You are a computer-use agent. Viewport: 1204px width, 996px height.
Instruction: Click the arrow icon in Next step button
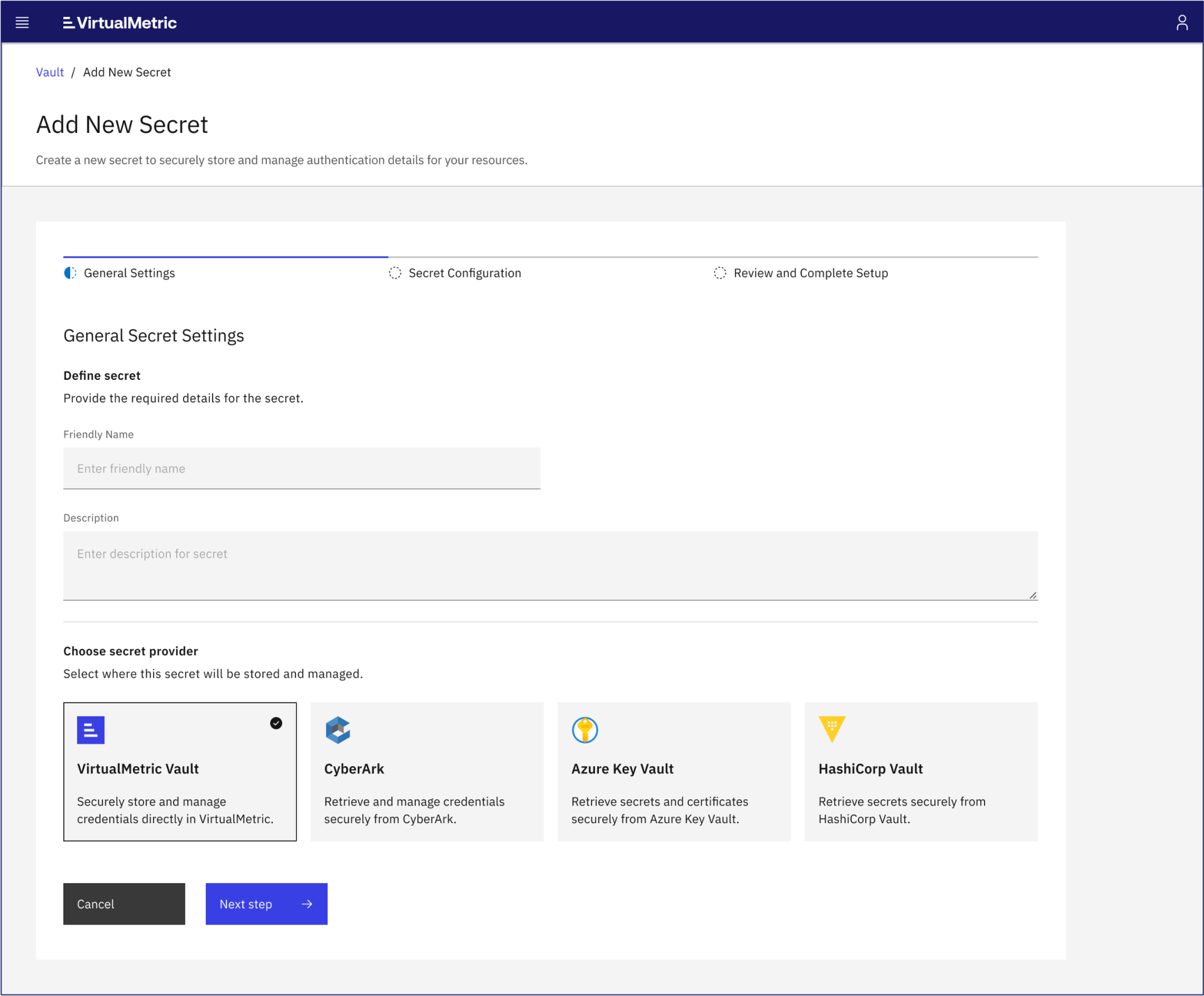point(307,903)
